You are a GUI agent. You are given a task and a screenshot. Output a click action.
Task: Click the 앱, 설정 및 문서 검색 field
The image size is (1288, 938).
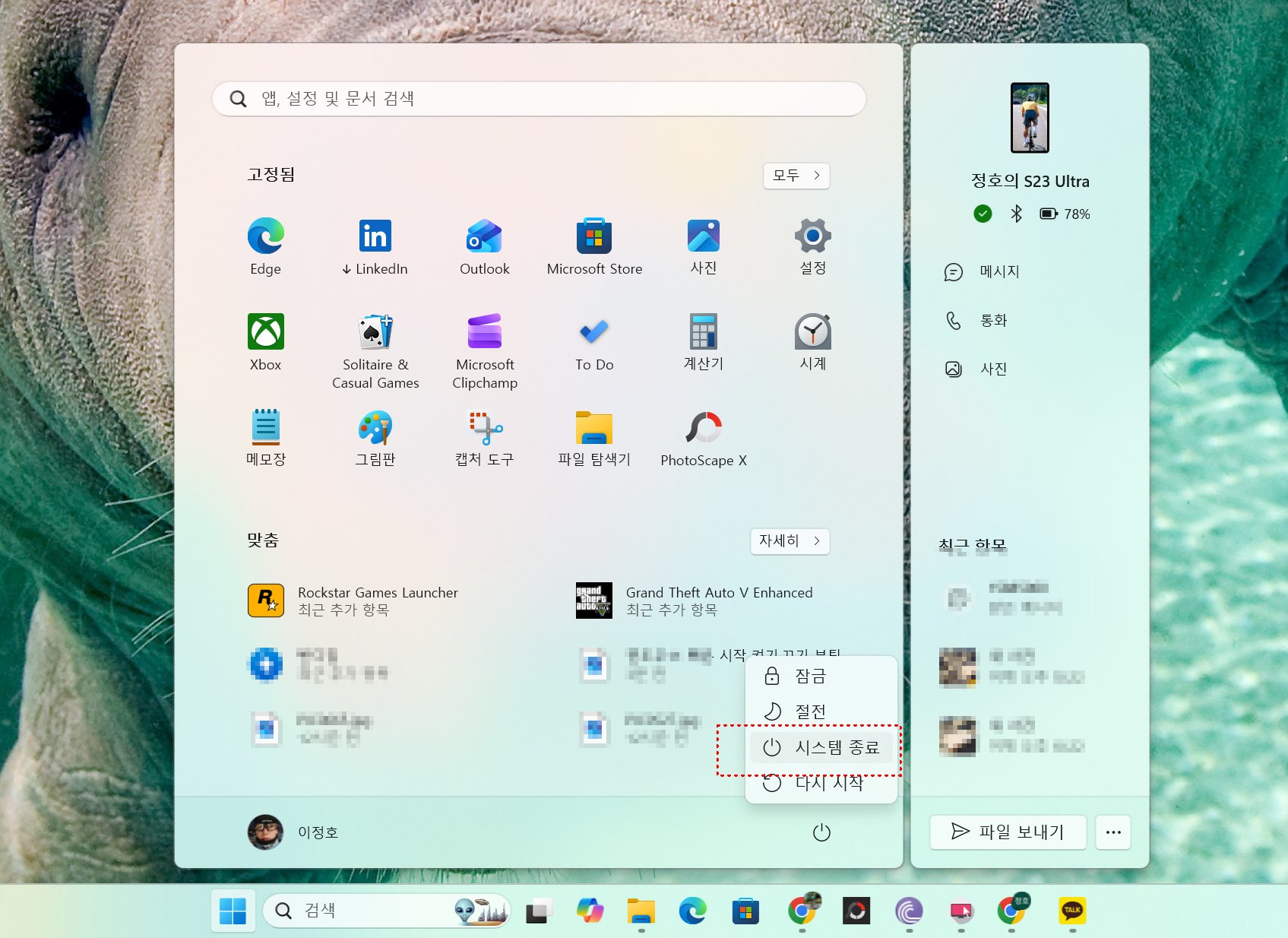(539, 98)
